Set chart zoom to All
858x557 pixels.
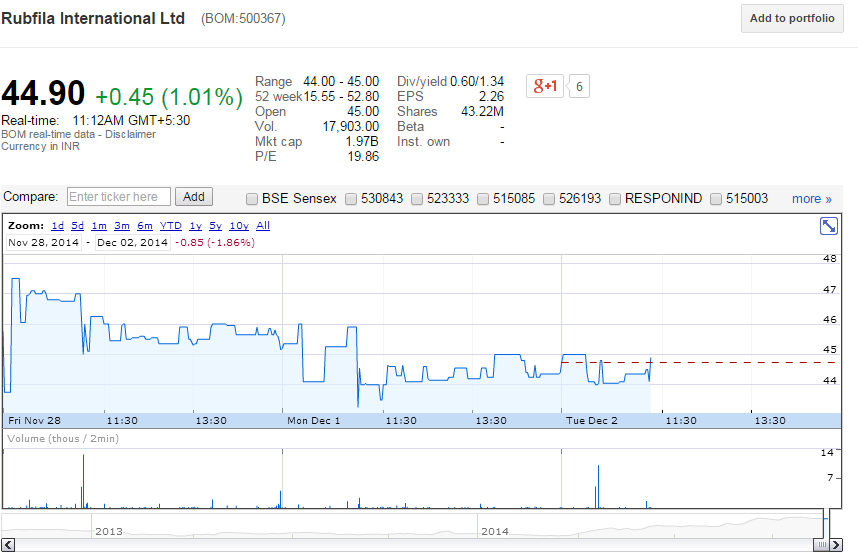point(263,225)
